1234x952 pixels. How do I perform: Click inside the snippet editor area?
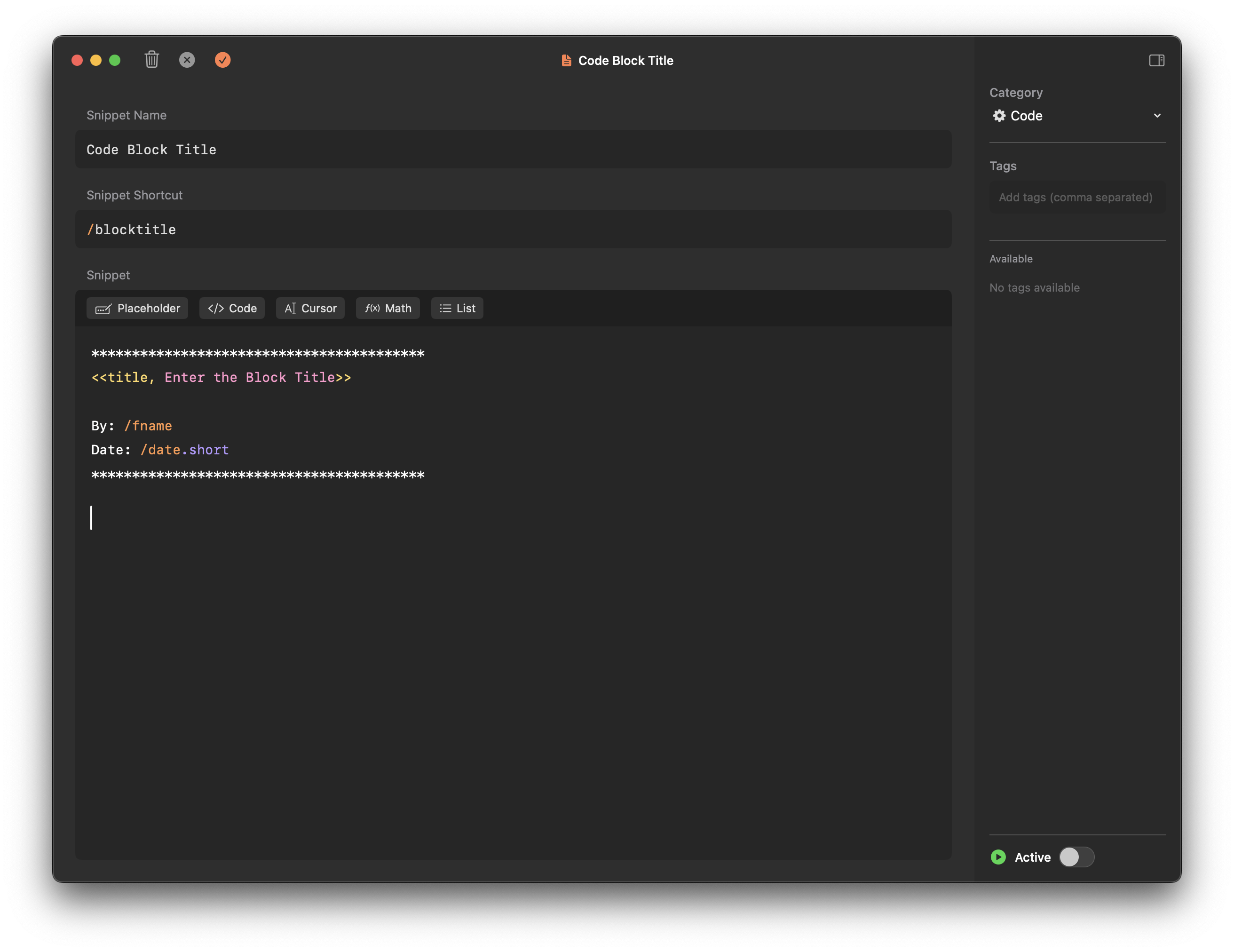coord(508,621)
